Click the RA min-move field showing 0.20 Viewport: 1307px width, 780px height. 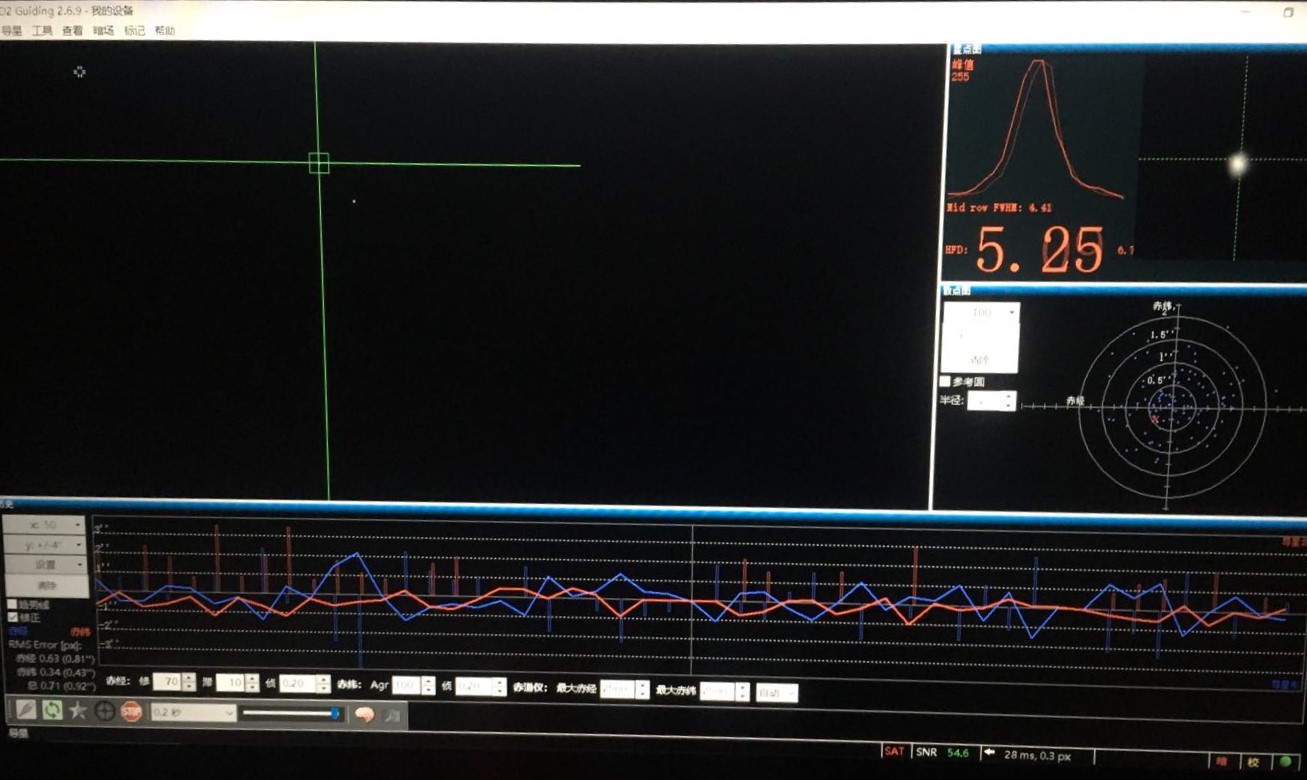pos(297,684)
